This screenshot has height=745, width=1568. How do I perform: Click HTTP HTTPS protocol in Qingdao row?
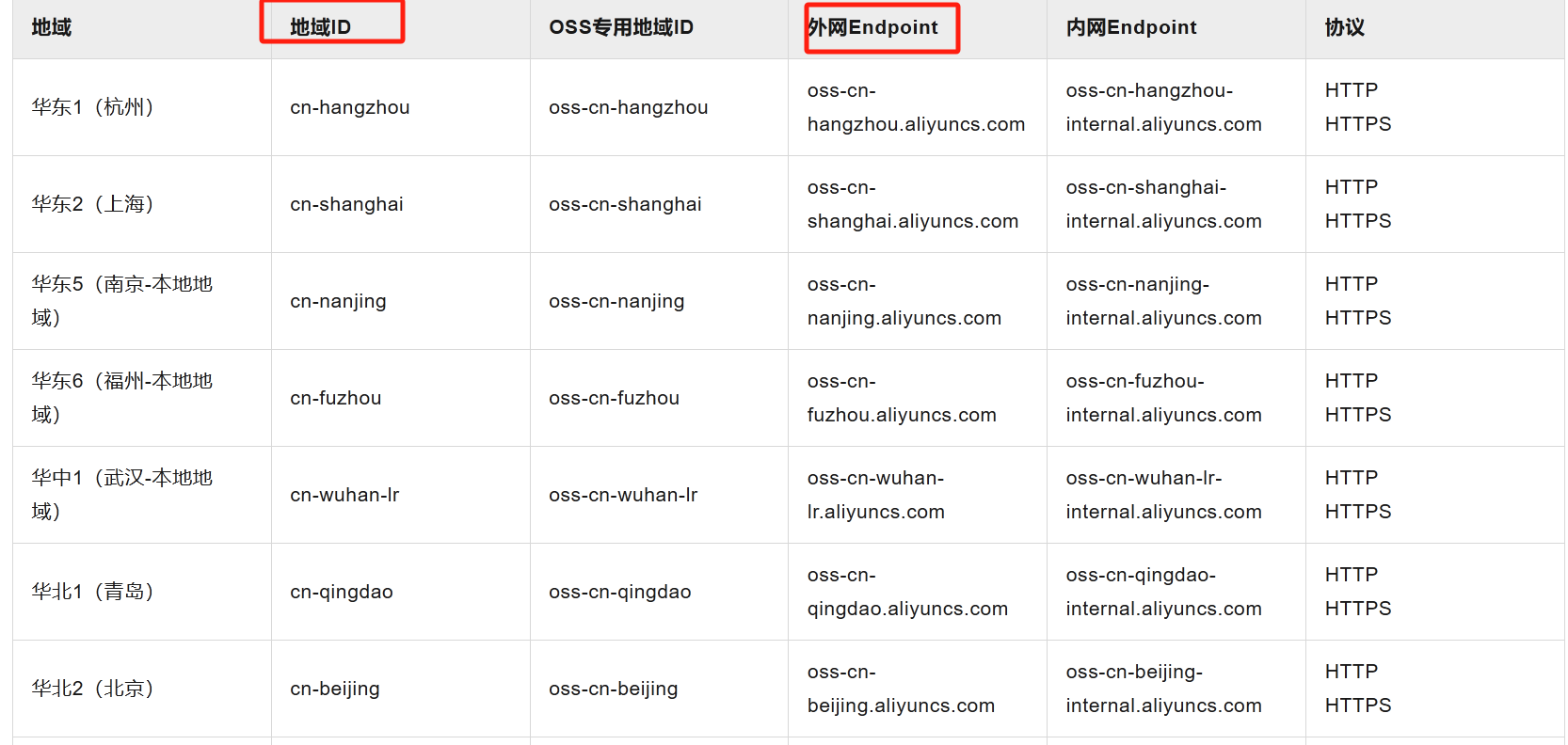[x=1358, y=592]
